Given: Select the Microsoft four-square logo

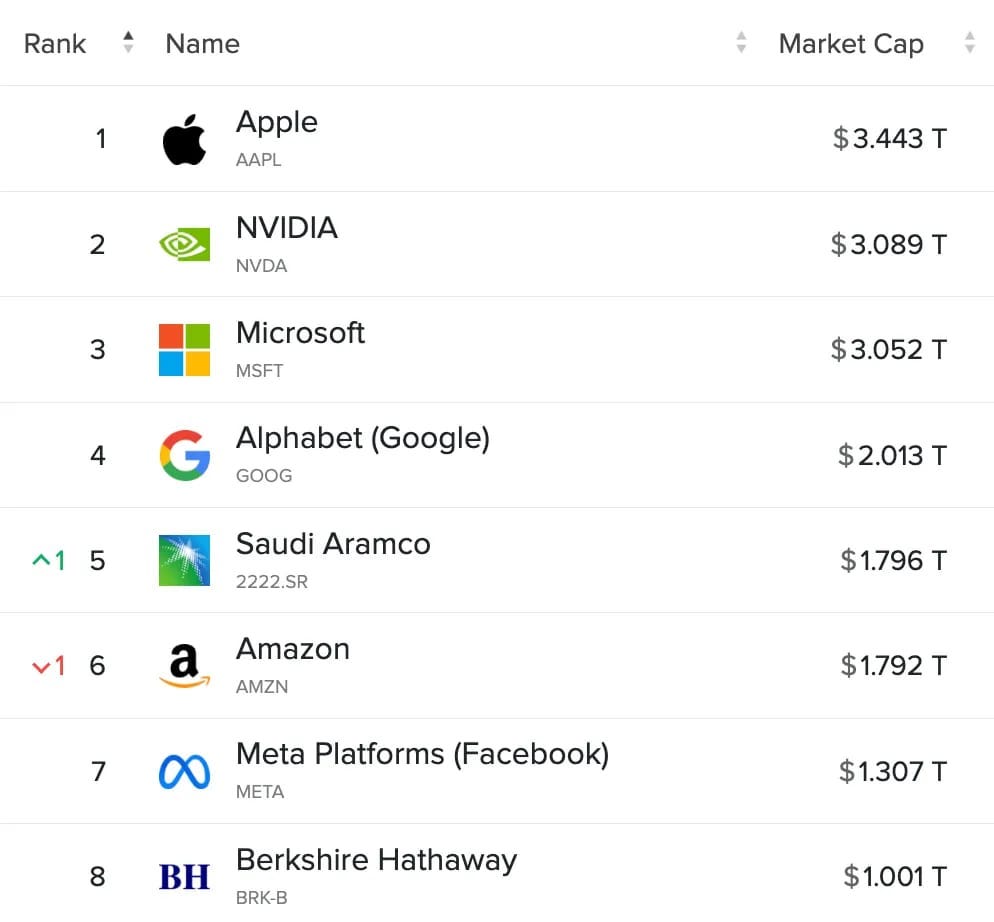Looking at the screenshot, I should [x=184, y=350].
